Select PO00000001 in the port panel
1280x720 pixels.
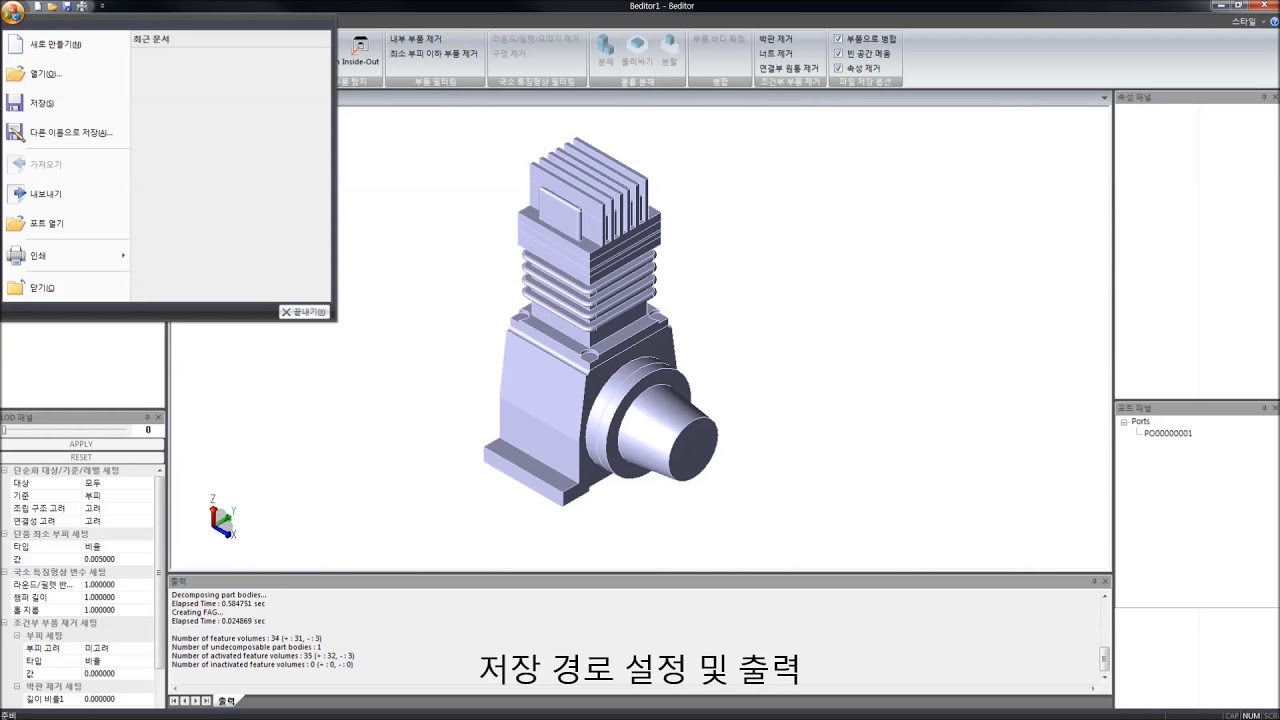tap(1168, 434)
